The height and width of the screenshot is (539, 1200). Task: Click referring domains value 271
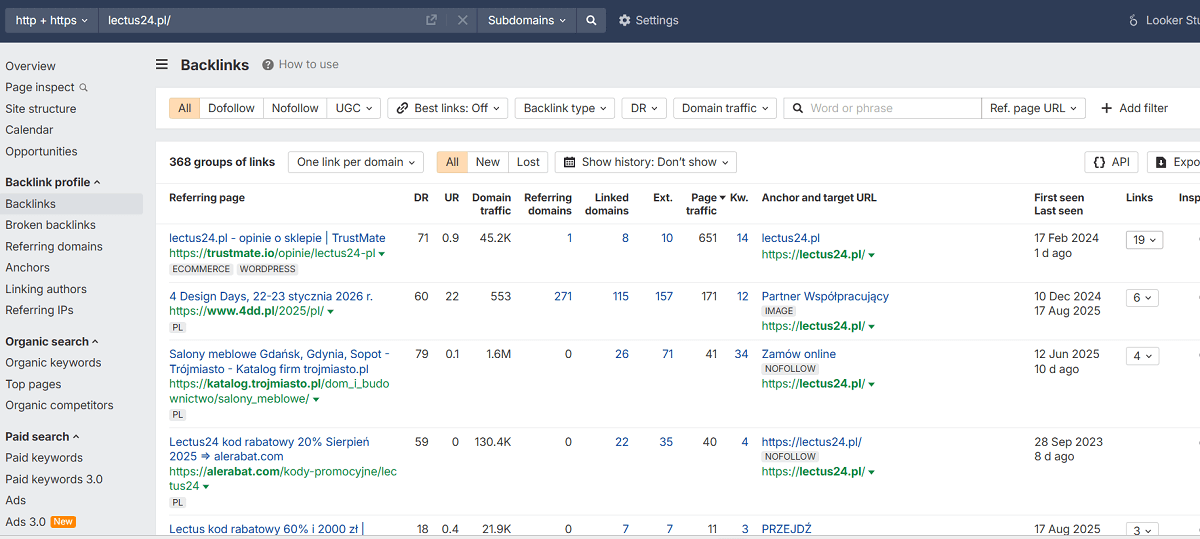[563, 296]
